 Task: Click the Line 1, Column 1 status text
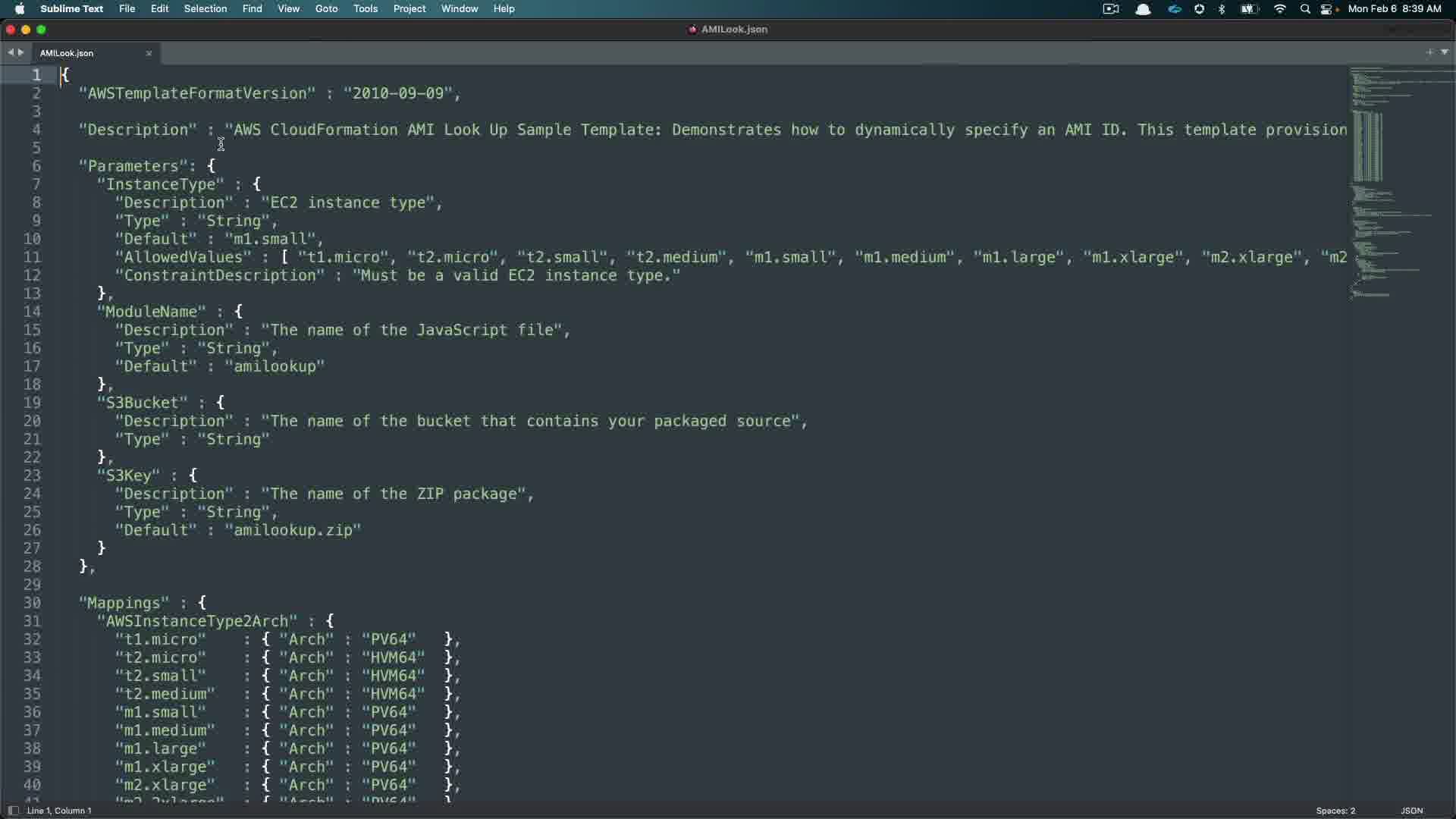click(x=59, y=811)
